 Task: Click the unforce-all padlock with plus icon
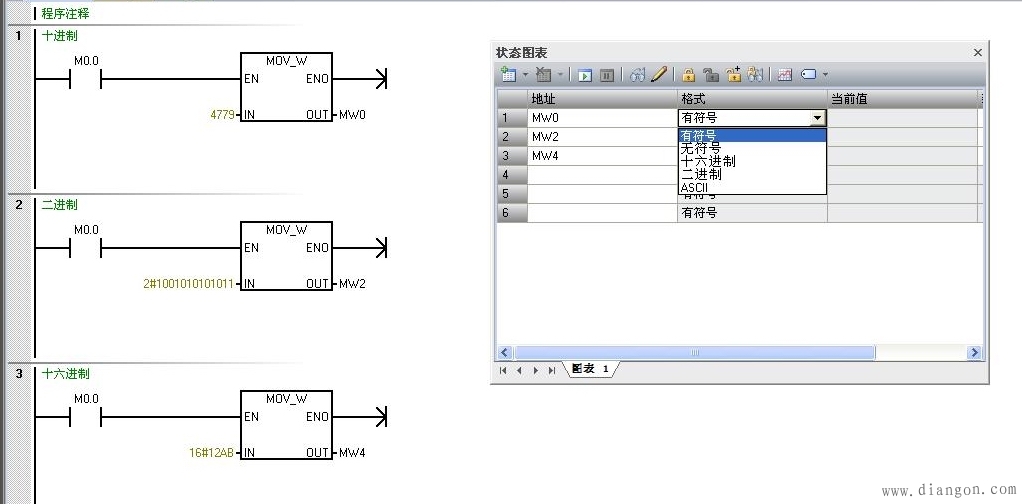pos(734,74)
